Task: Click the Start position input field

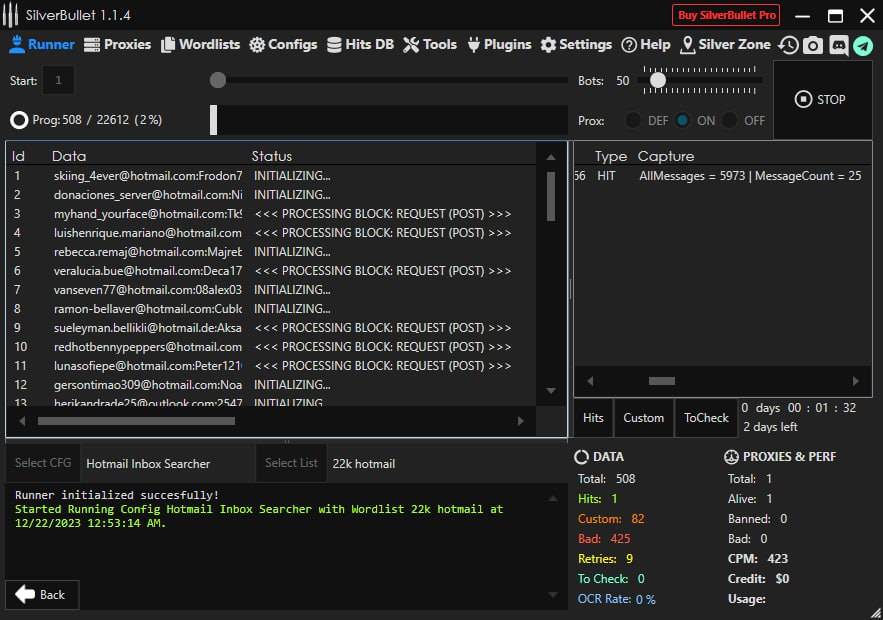Action: point(58,80)
